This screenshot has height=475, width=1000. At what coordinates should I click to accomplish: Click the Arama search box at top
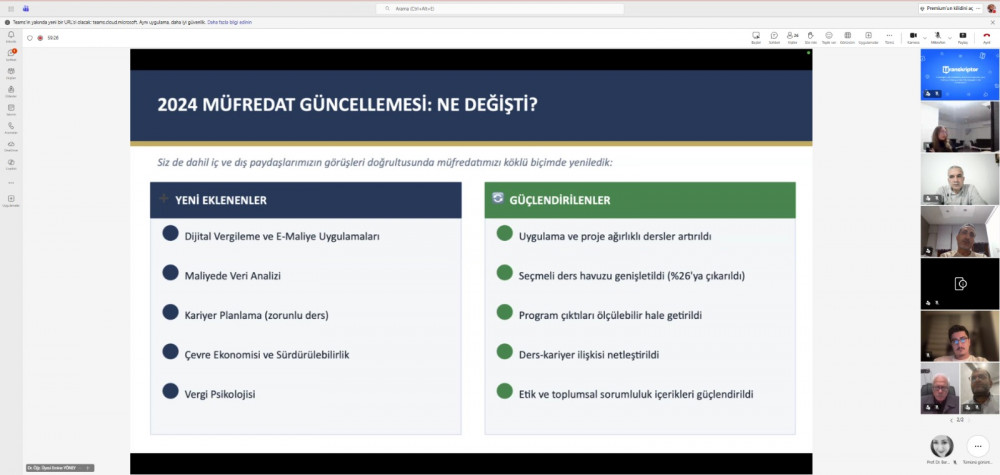(500, 8)
